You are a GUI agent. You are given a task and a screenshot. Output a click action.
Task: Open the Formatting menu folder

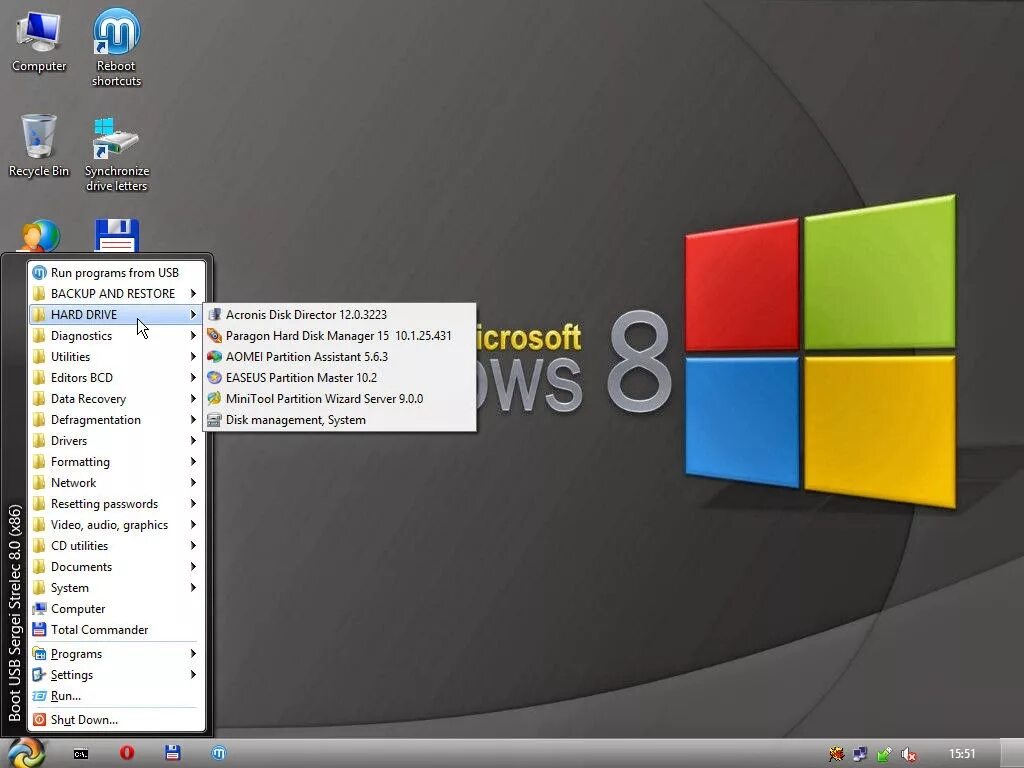pos(116,462)
